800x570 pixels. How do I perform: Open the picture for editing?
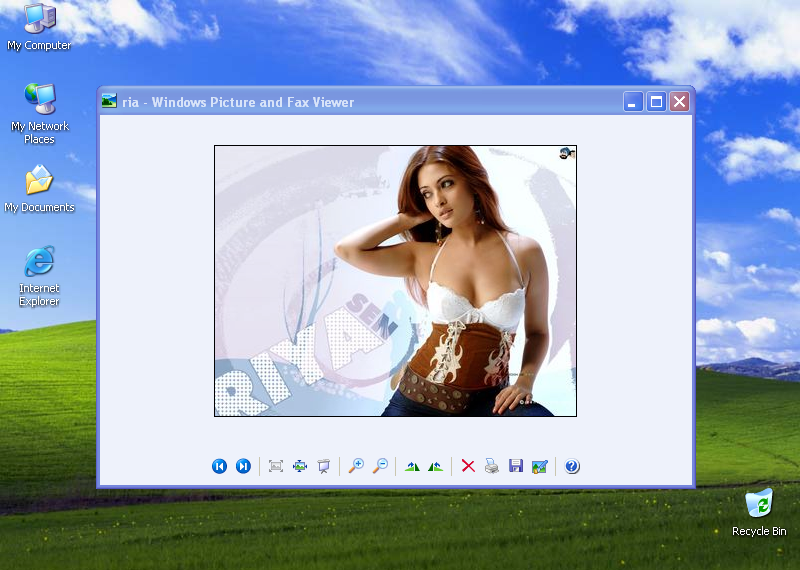pyautogui.click(x=540, y=466)
